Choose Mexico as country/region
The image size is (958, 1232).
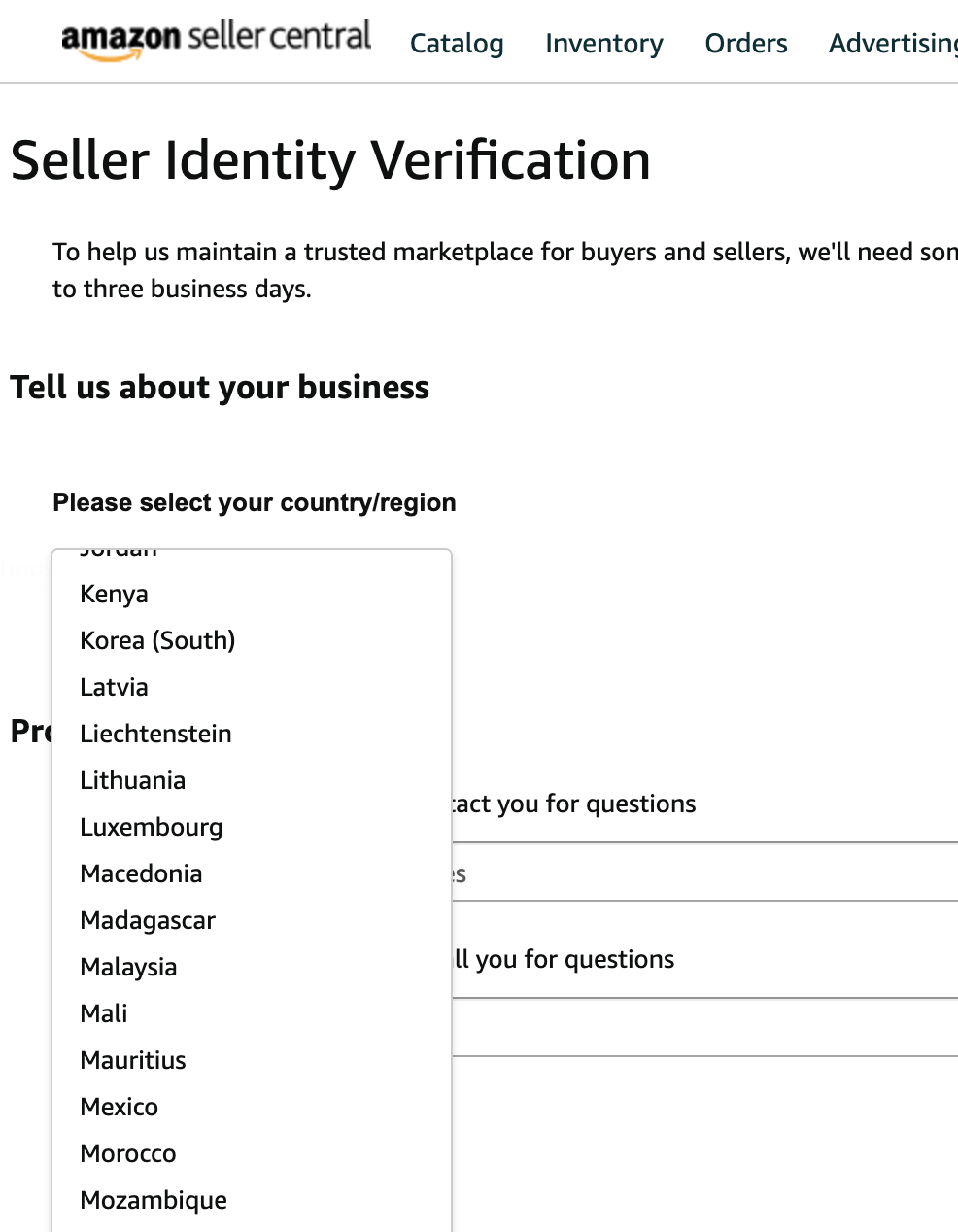[x=120, y=1107]
